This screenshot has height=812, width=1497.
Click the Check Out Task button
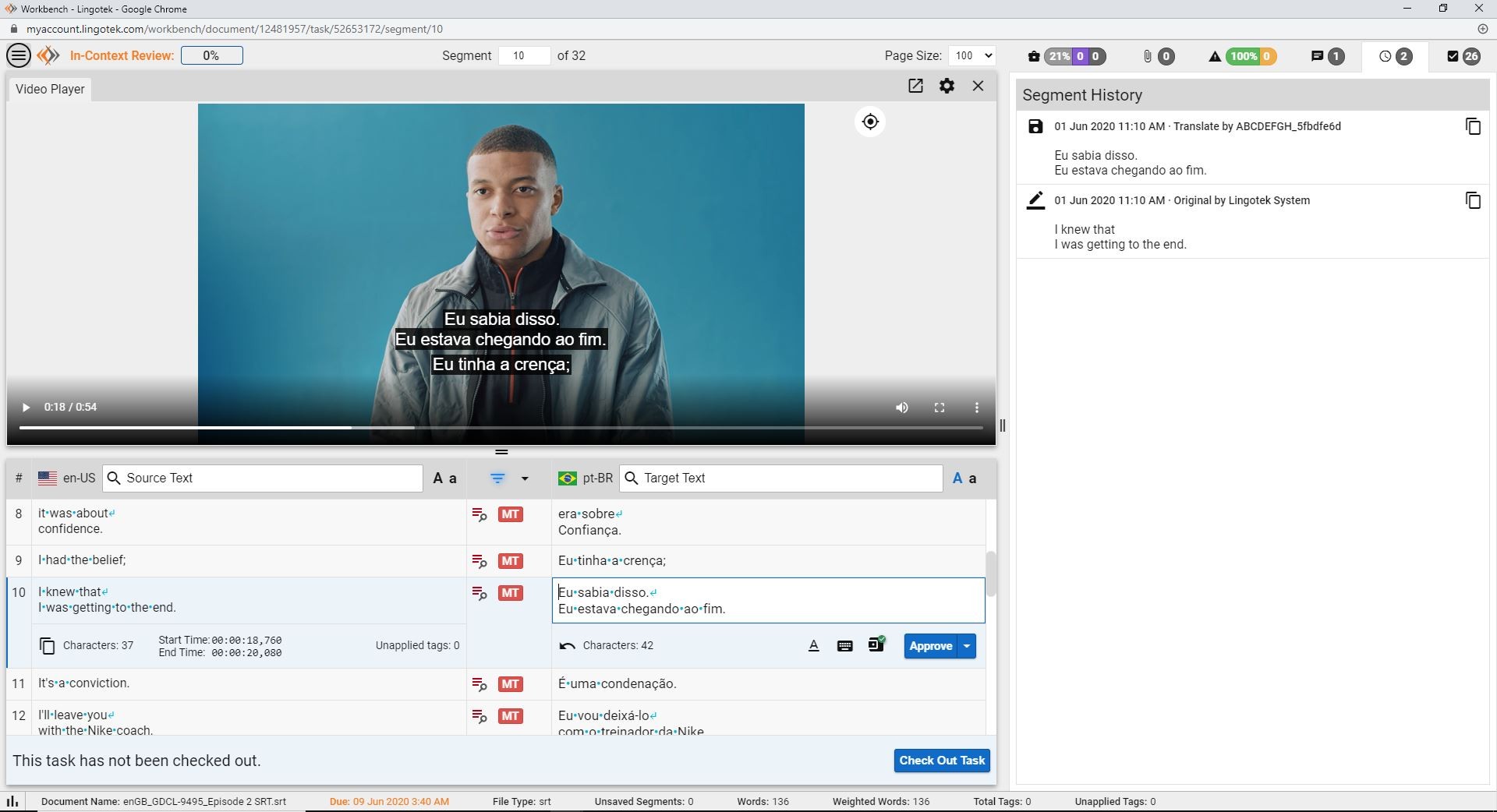tap(941, 761)
